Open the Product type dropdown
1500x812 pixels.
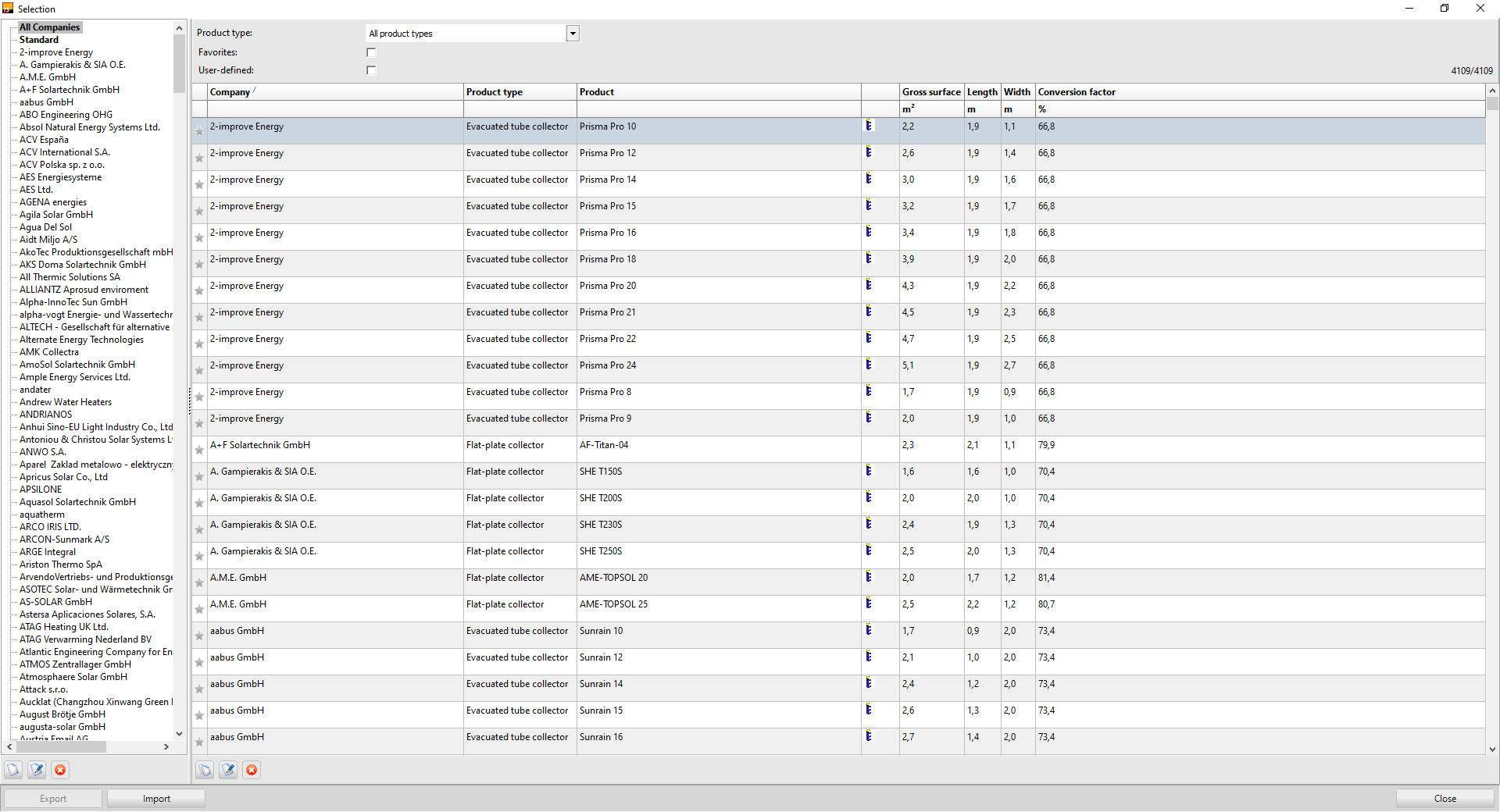point(573,34)
